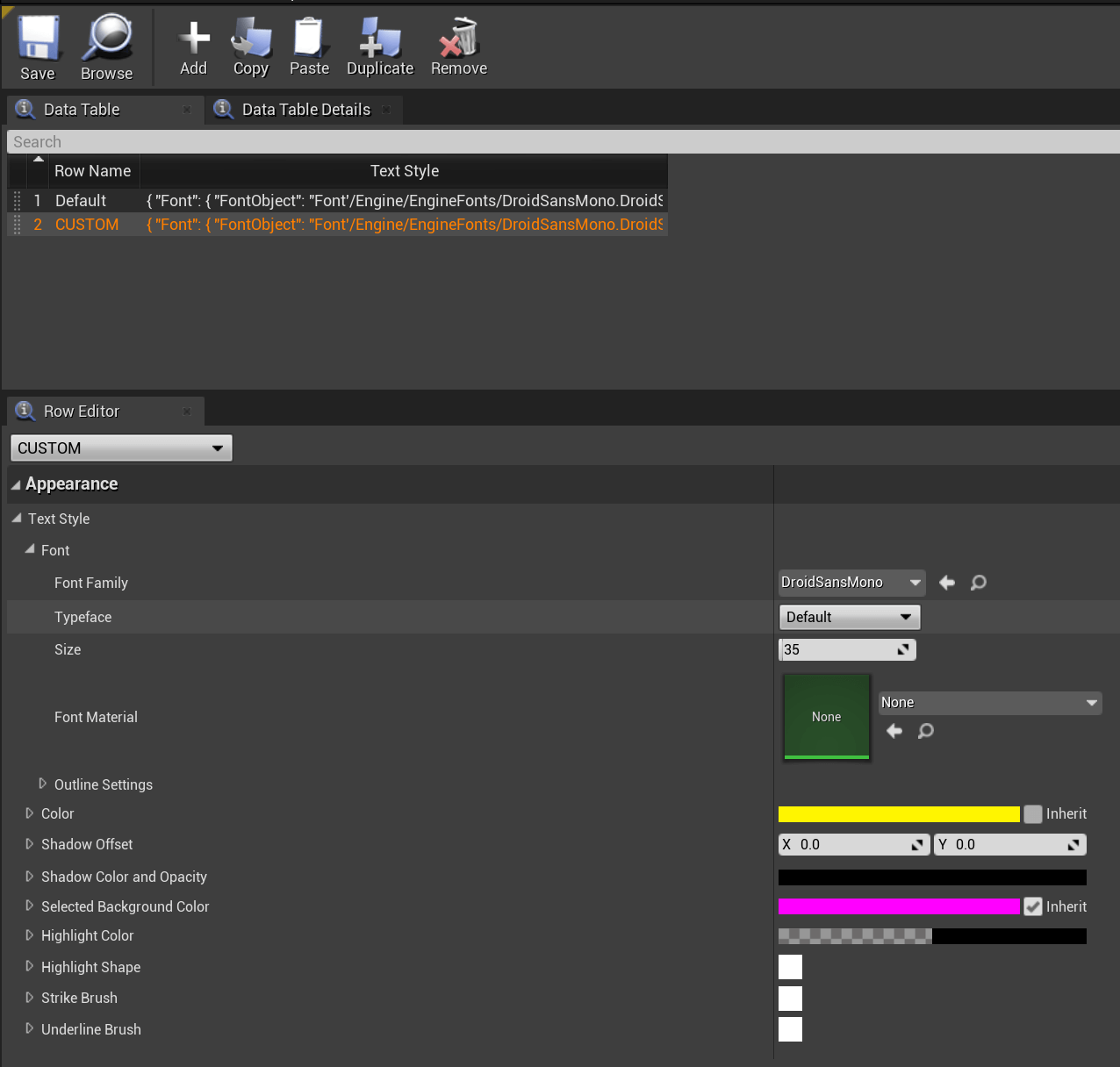The image size is (1120, 1067).
Task: Sort by Row Name column header
Action: [92, 171]
